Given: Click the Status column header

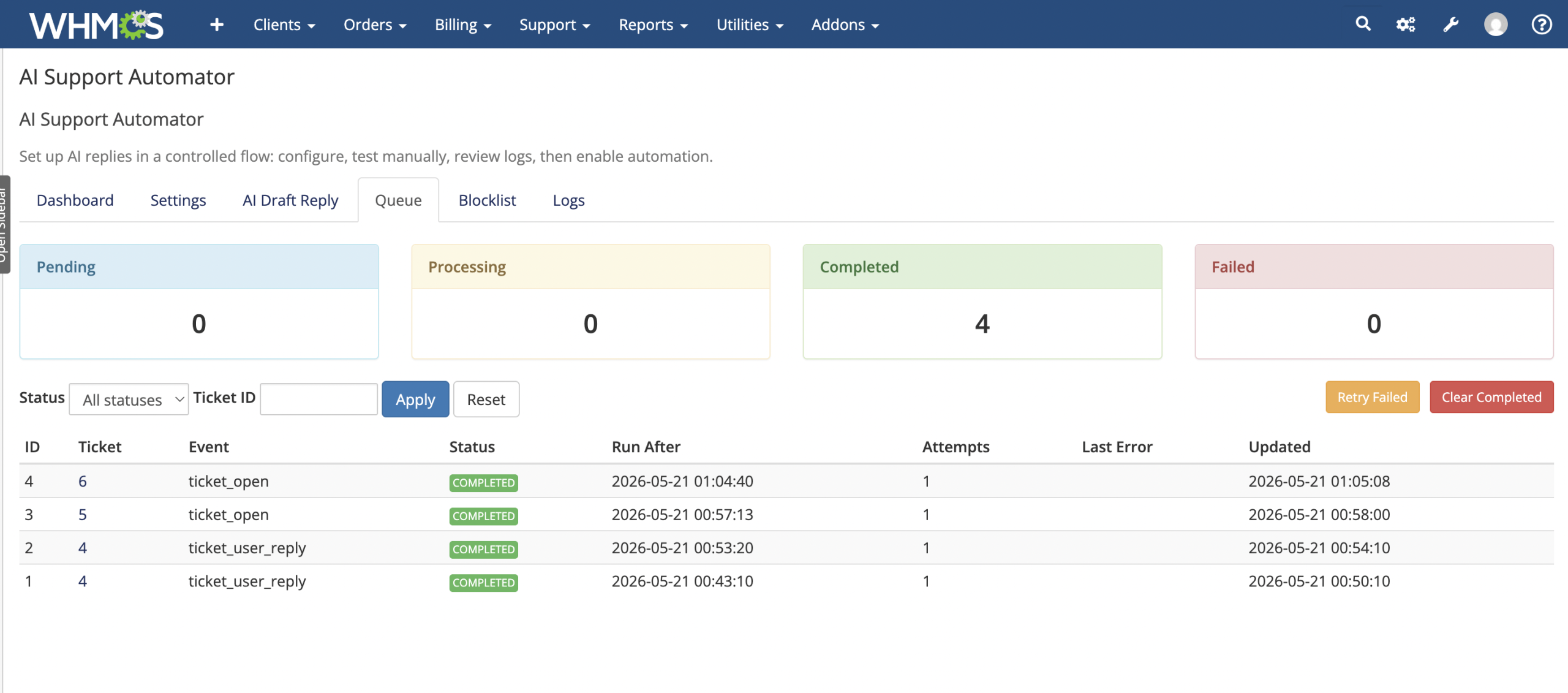Looking at the screenshot, I should (x=472, y=447).
